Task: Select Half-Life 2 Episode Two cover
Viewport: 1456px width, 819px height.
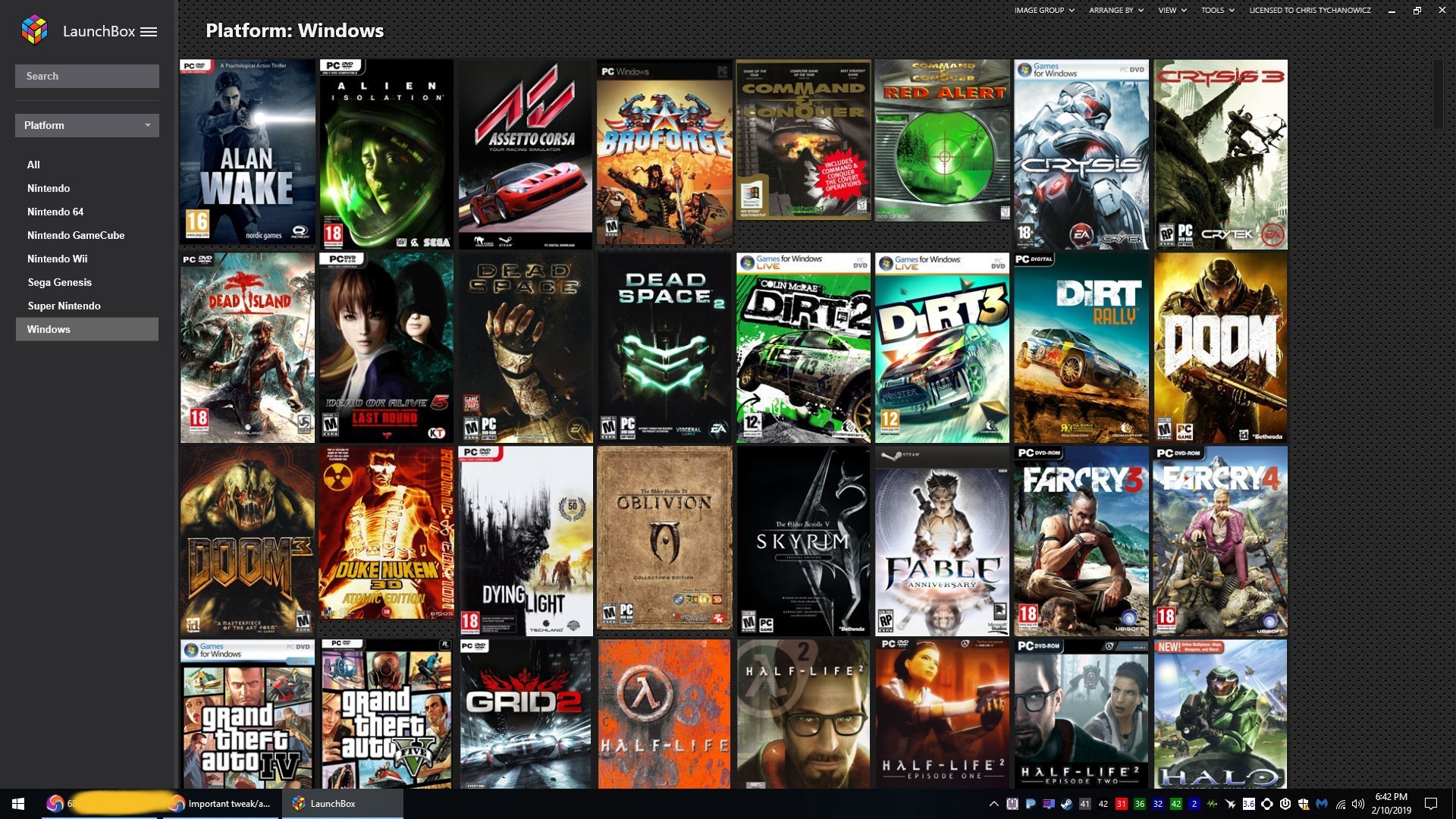Action: pos(1081,714)
